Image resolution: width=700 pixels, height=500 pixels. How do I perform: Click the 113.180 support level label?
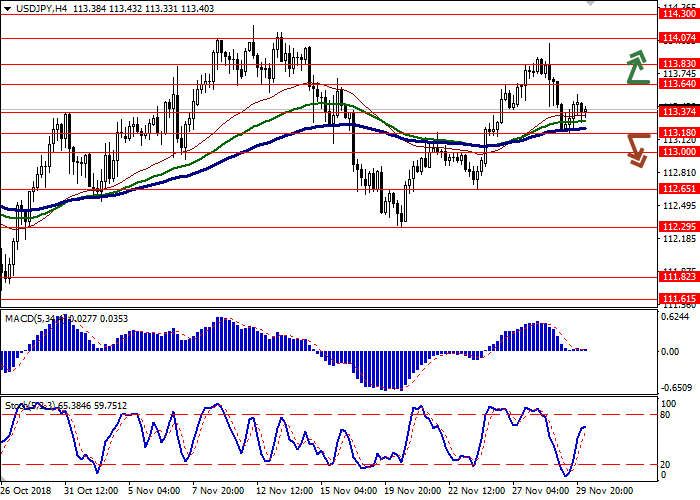point(679,132)
